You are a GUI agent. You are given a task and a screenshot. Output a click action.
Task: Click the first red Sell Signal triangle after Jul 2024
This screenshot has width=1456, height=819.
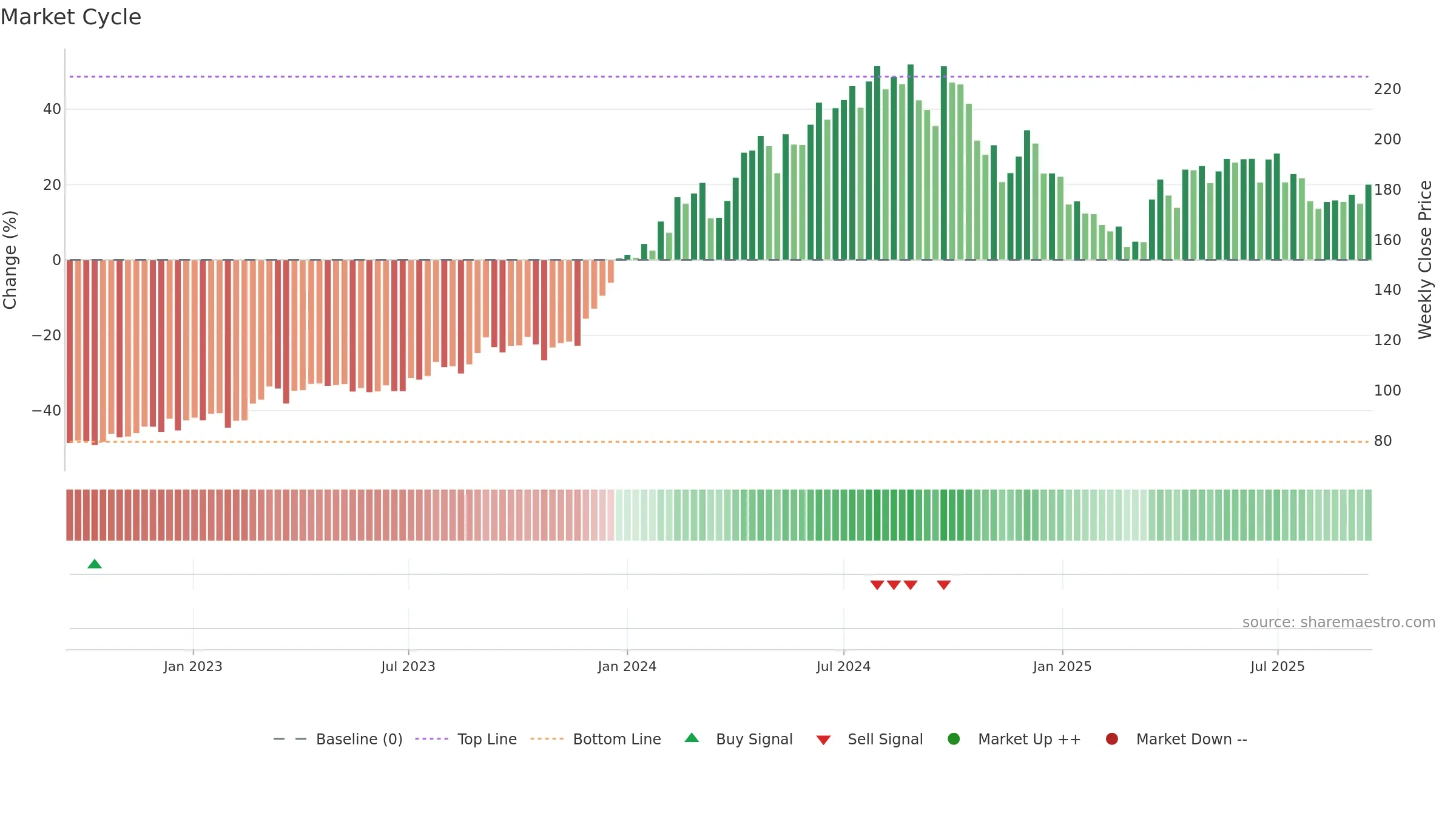[877, 585]
